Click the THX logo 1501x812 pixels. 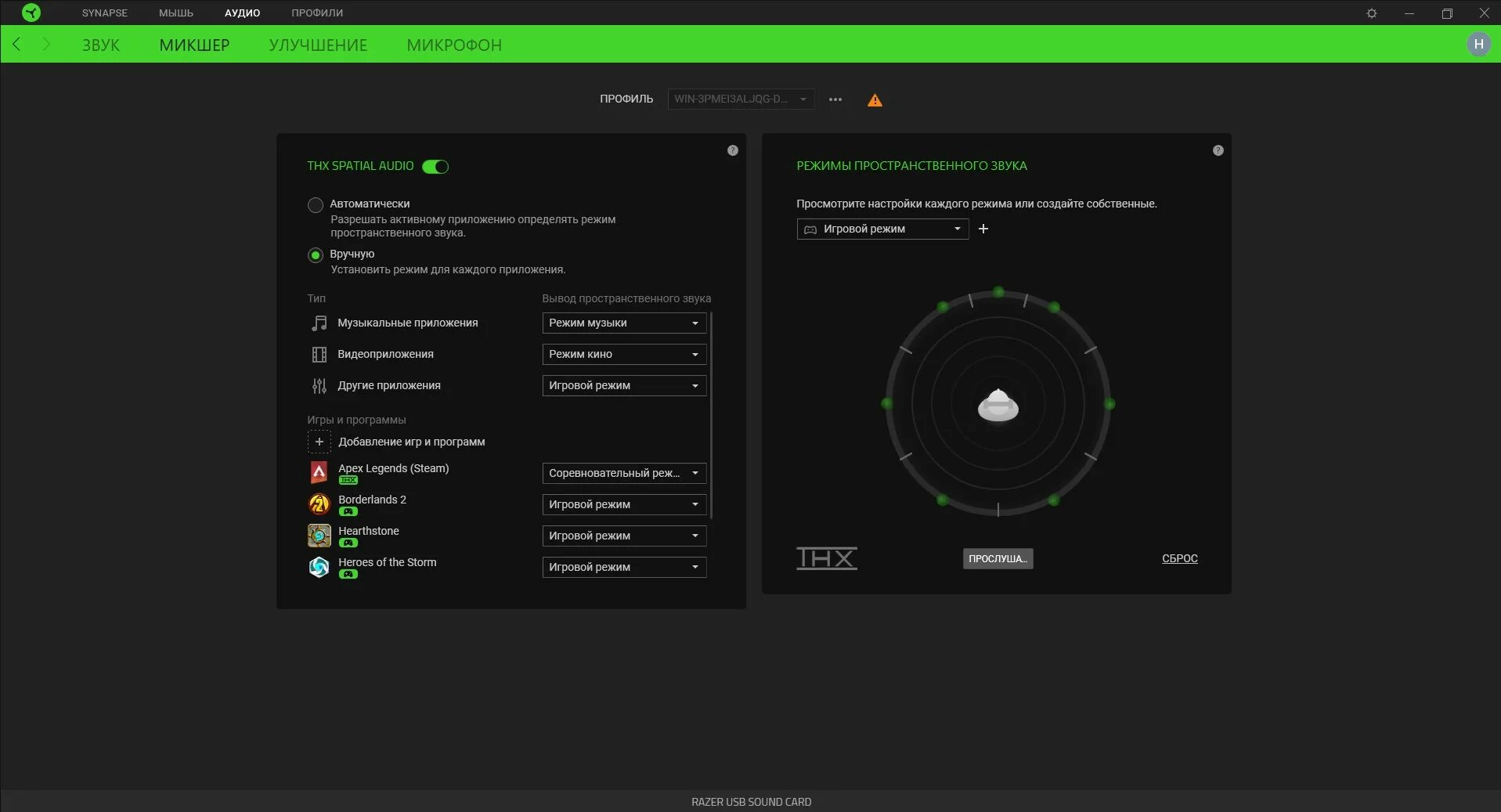tap(827, 558)
